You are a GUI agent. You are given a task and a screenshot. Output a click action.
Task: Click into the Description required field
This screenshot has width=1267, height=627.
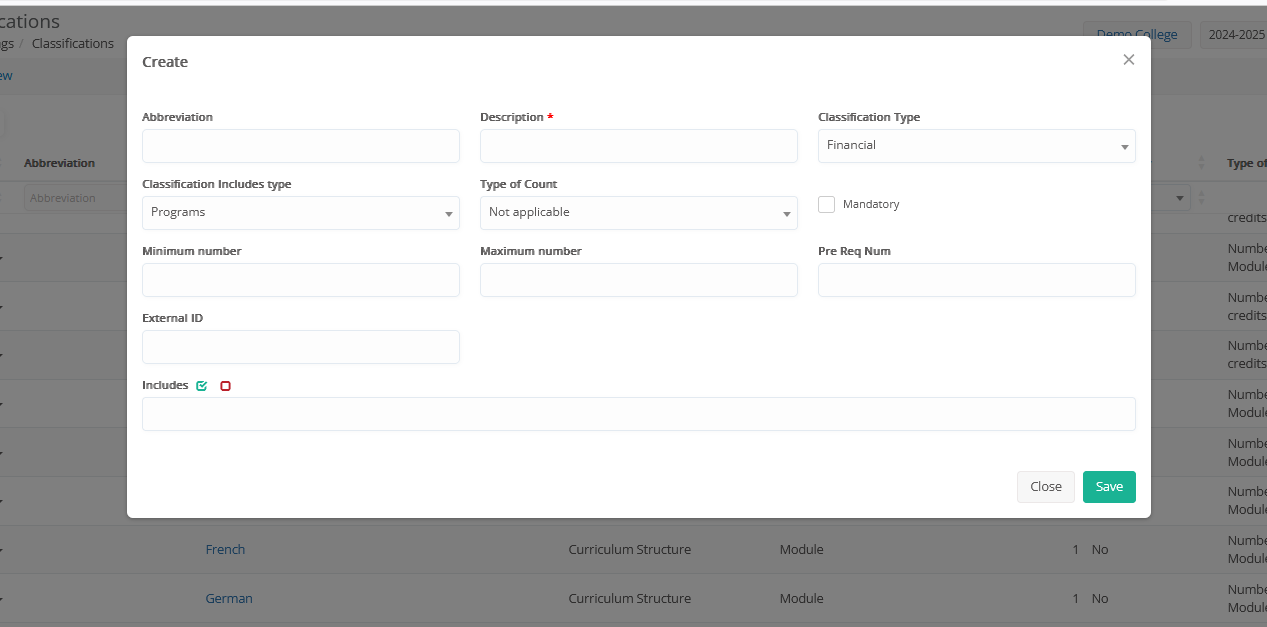pyautogui.click(x=638, y=146)
